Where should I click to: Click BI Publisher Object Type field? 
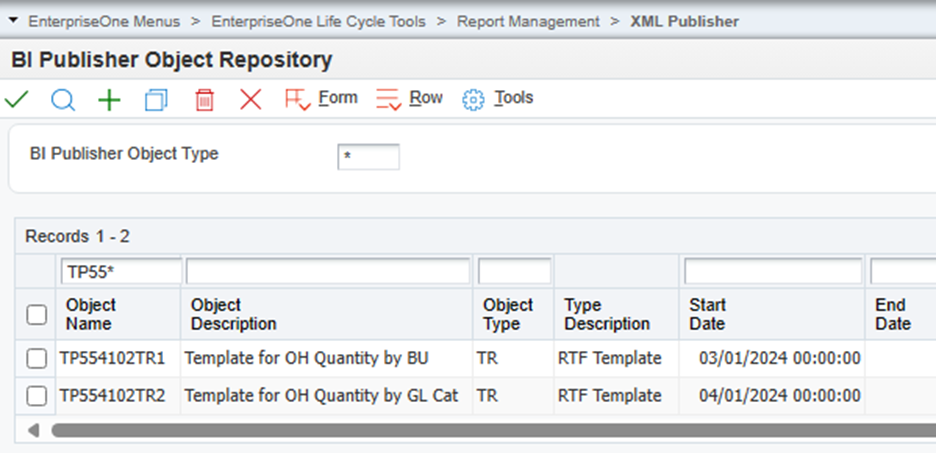(368, 157)
